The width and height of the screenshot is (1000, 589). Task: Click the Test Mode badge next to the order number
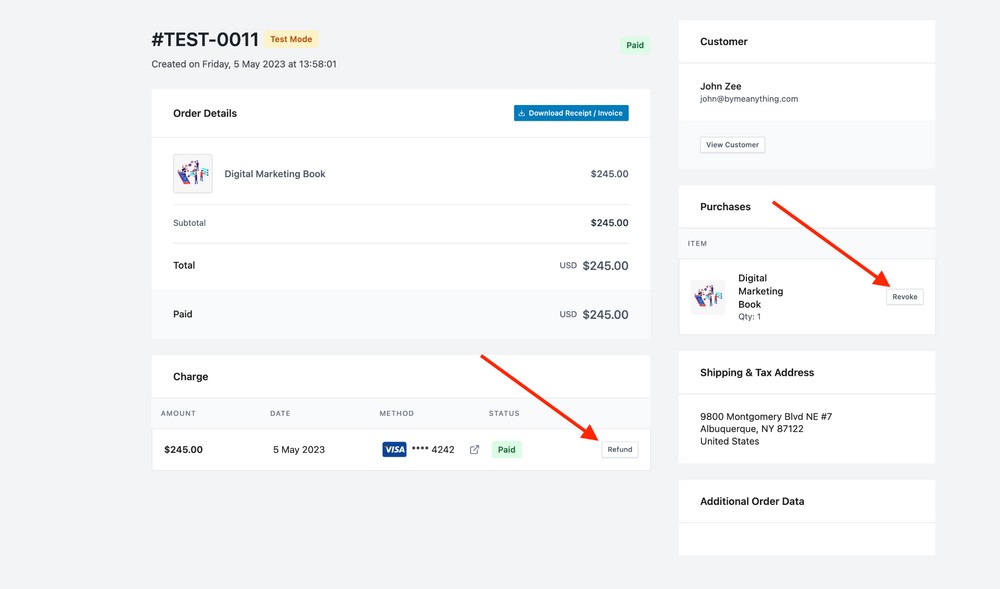(x=291, y=38)
